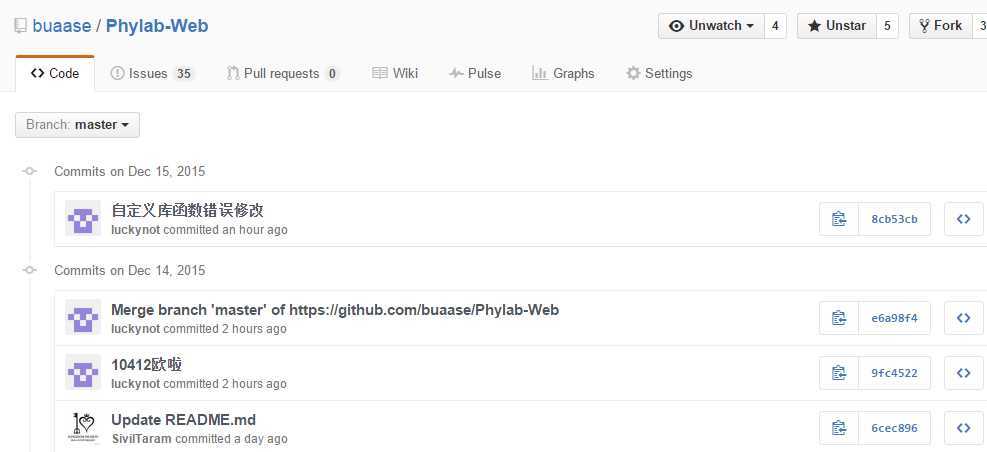Browse repository files at commit 6cec896

(x=964, y=428)
